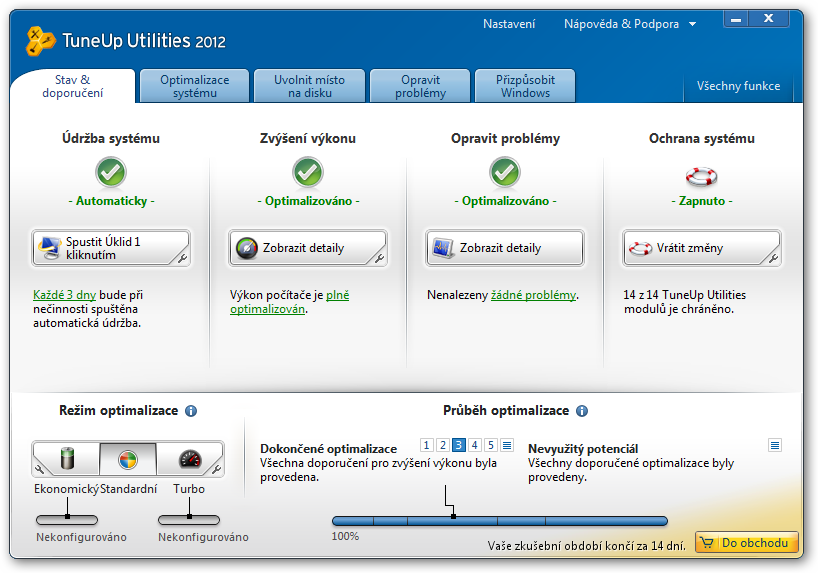Viewport: 818px width, 573px height.
Task: Select highlighted optimization step 3
Action: click(459, 445)
